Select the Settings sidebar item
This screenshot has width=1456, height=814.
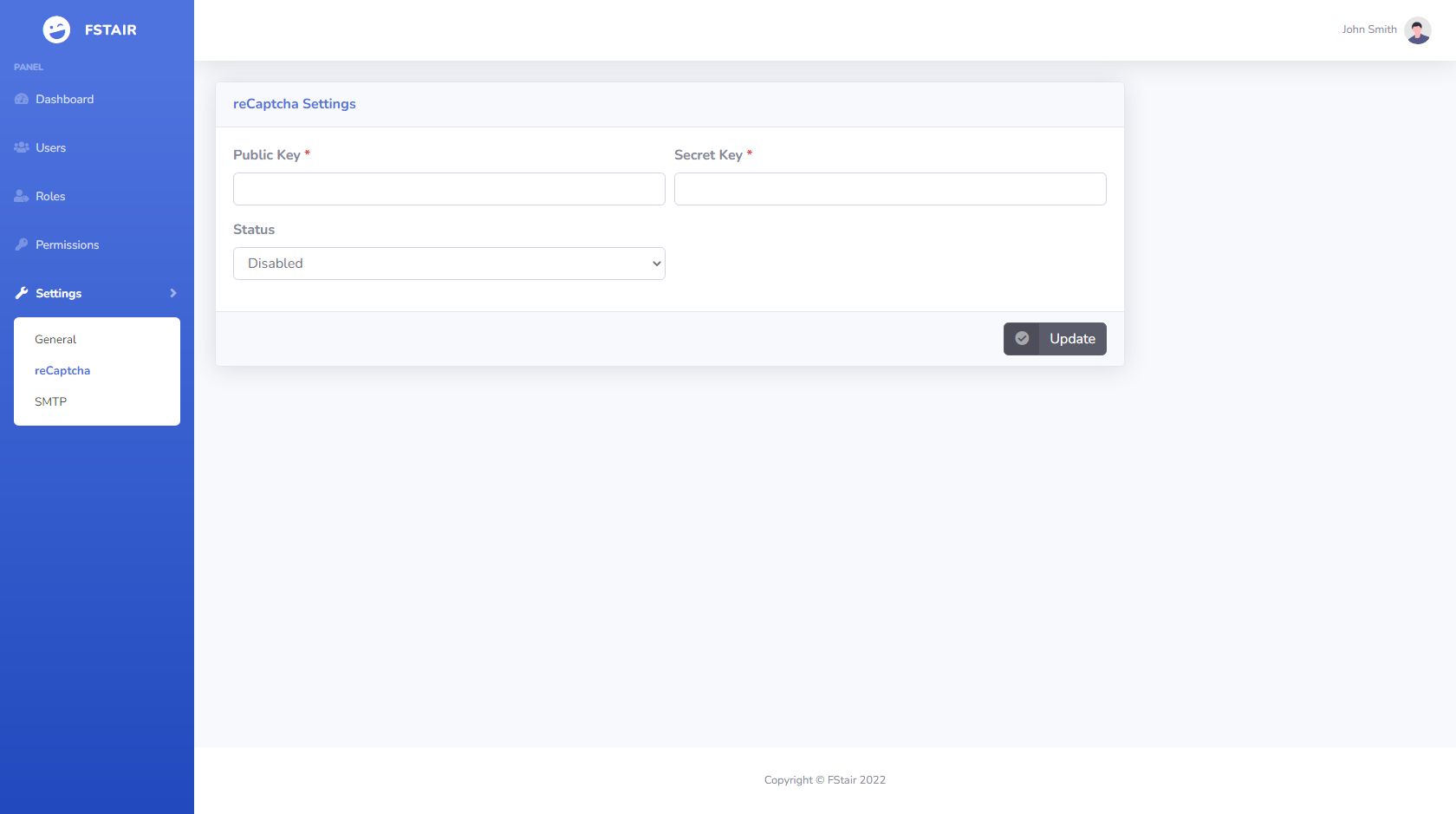(x=97, y=293)
